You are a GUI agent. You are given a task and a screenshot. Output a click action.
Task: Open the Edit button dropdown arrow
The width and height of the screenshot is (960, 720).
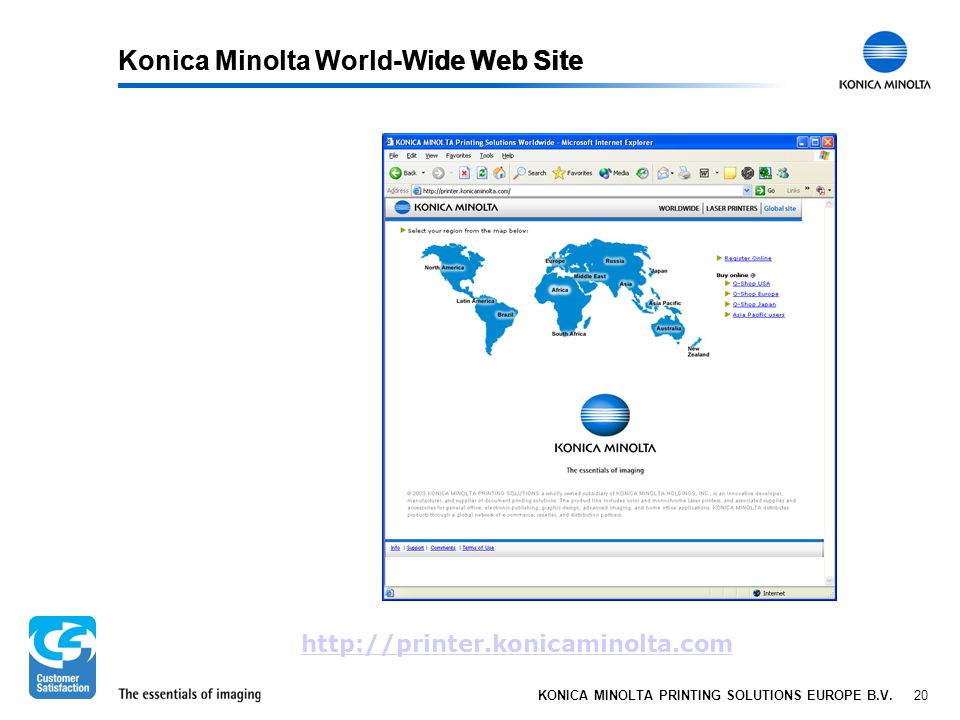pyautogui.click(x=716, y=173)
